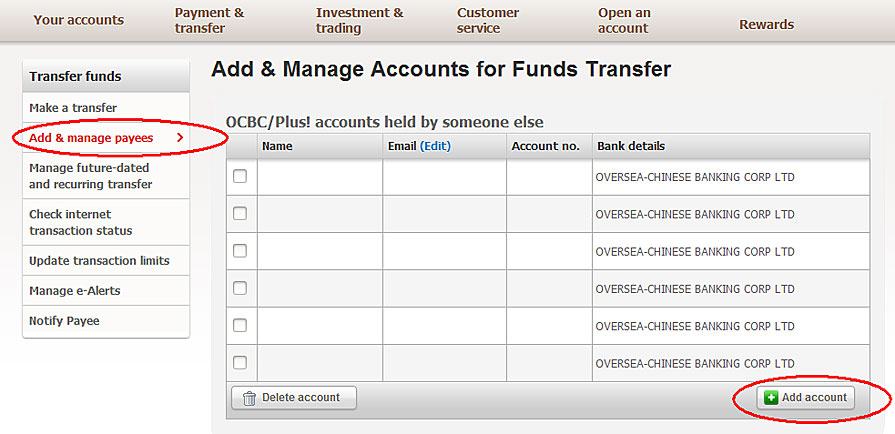Click the Edit link in Email column
This screenshot has height=434, width=895.
tap(435, 146)
